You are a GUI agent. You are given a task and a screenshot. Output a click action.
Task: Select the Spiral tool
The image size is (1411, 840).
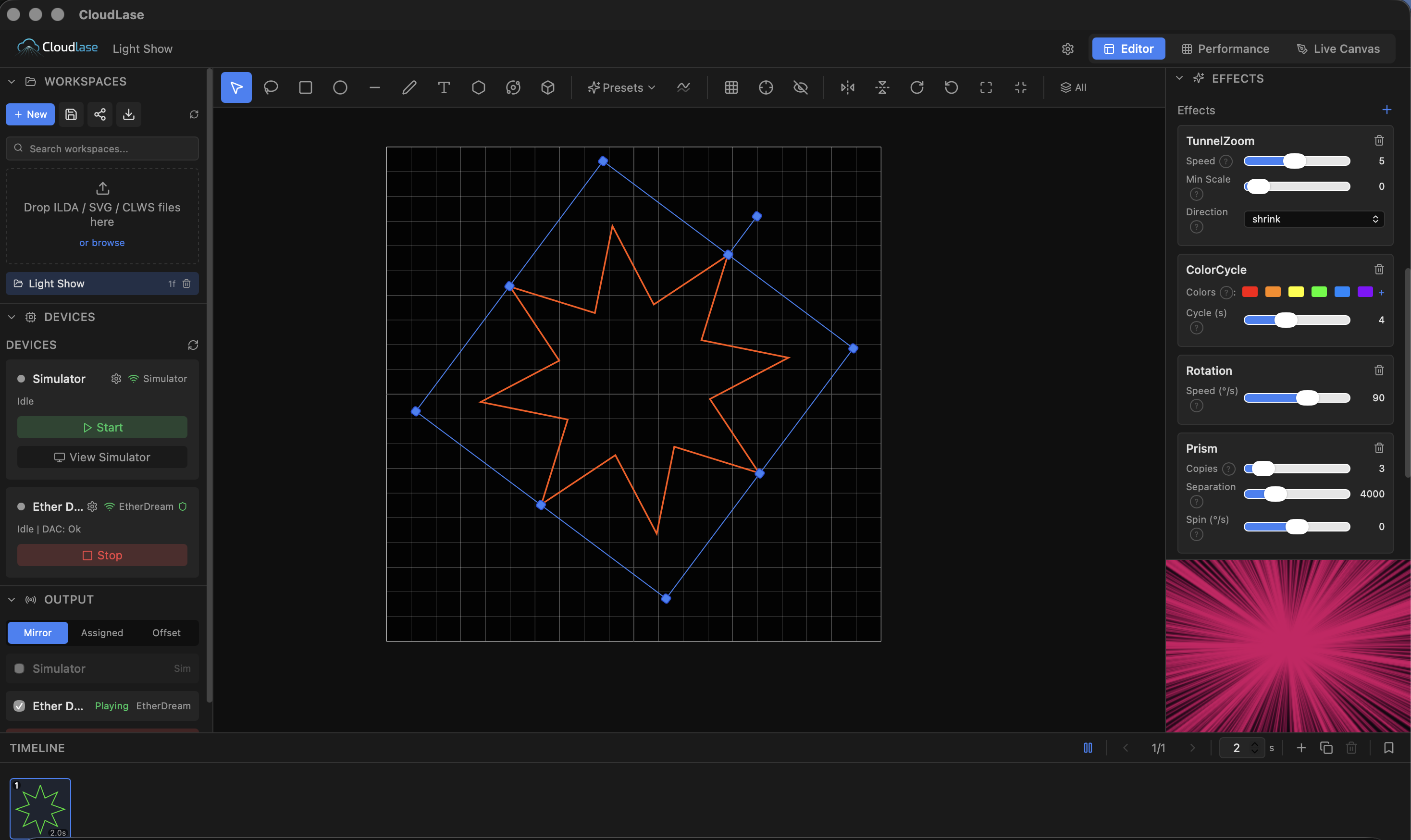tap(513, 87)
